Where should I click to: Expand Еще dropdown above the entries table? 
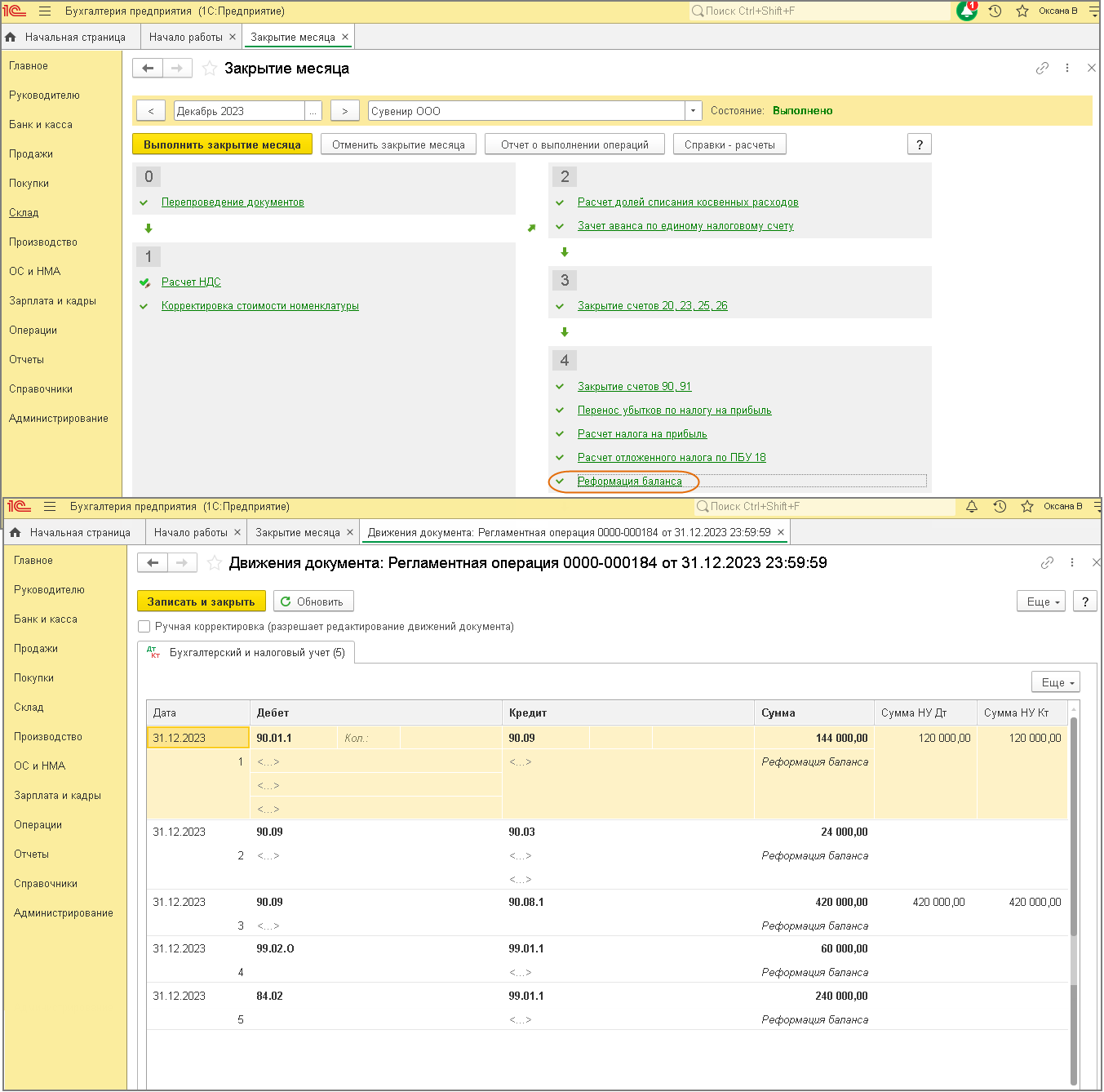click(x=1056, y=682)
